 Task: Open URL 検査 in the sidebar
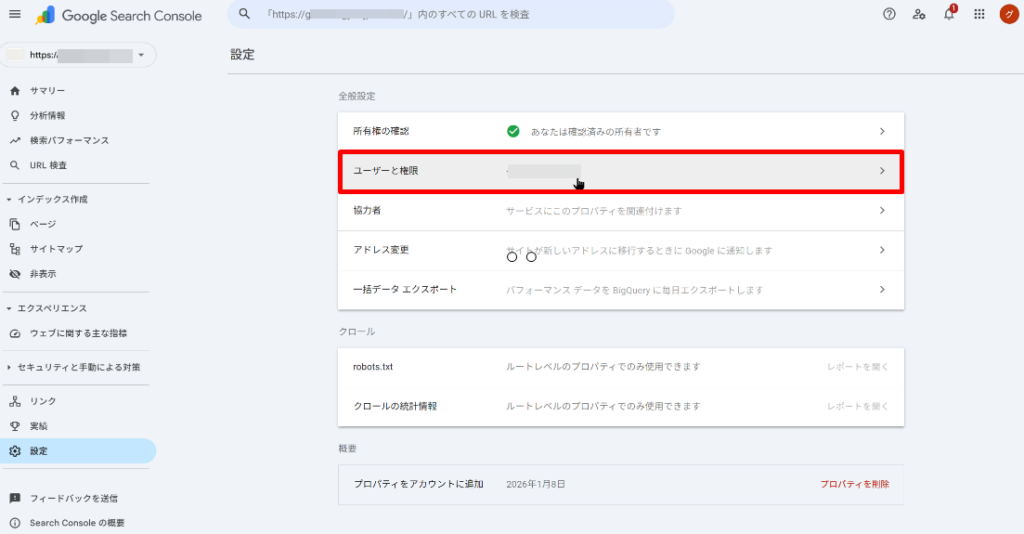(x=48, y=165)
